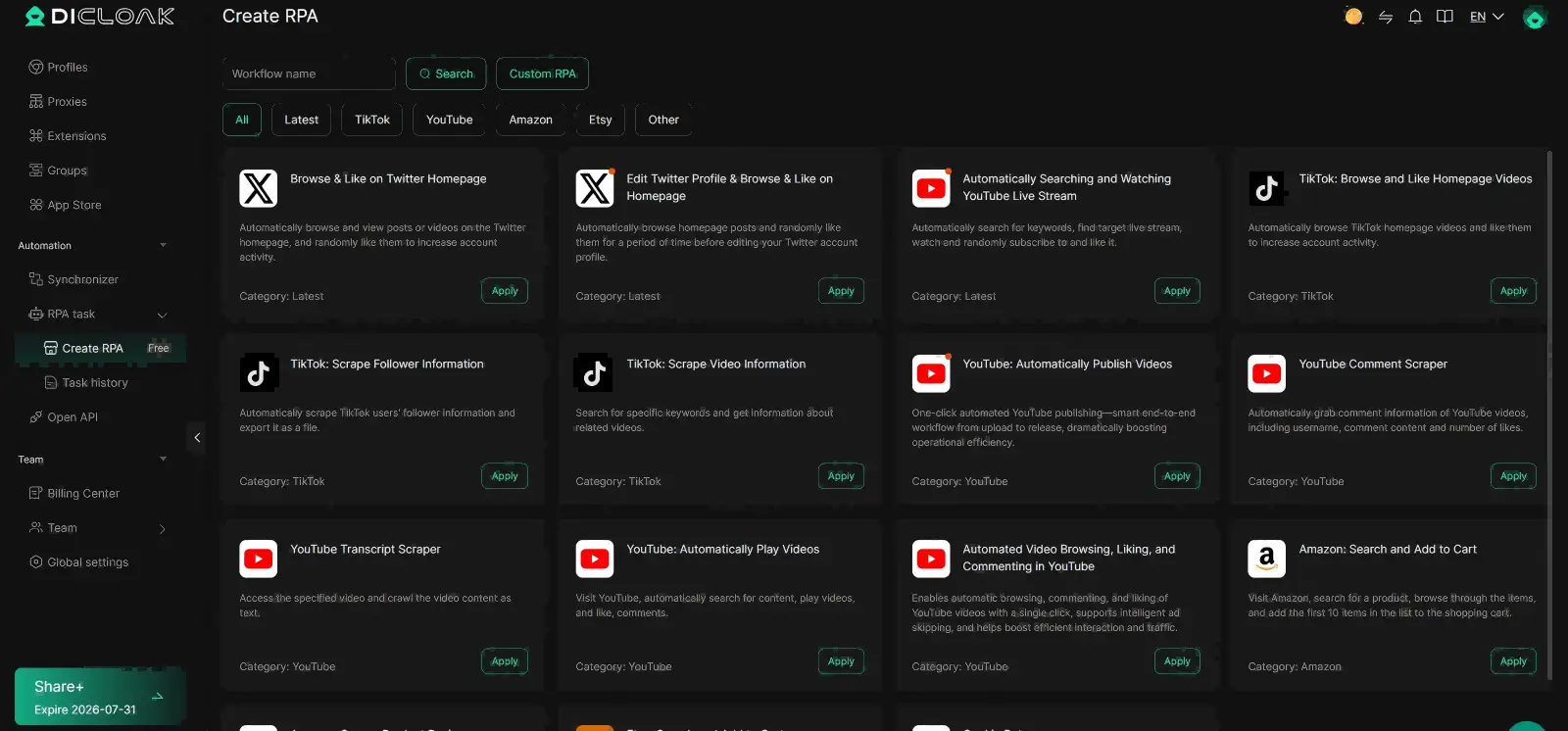Click X icon on Edit Twitter Profile card
The image size is (1568, 731).
pos(595,188)
